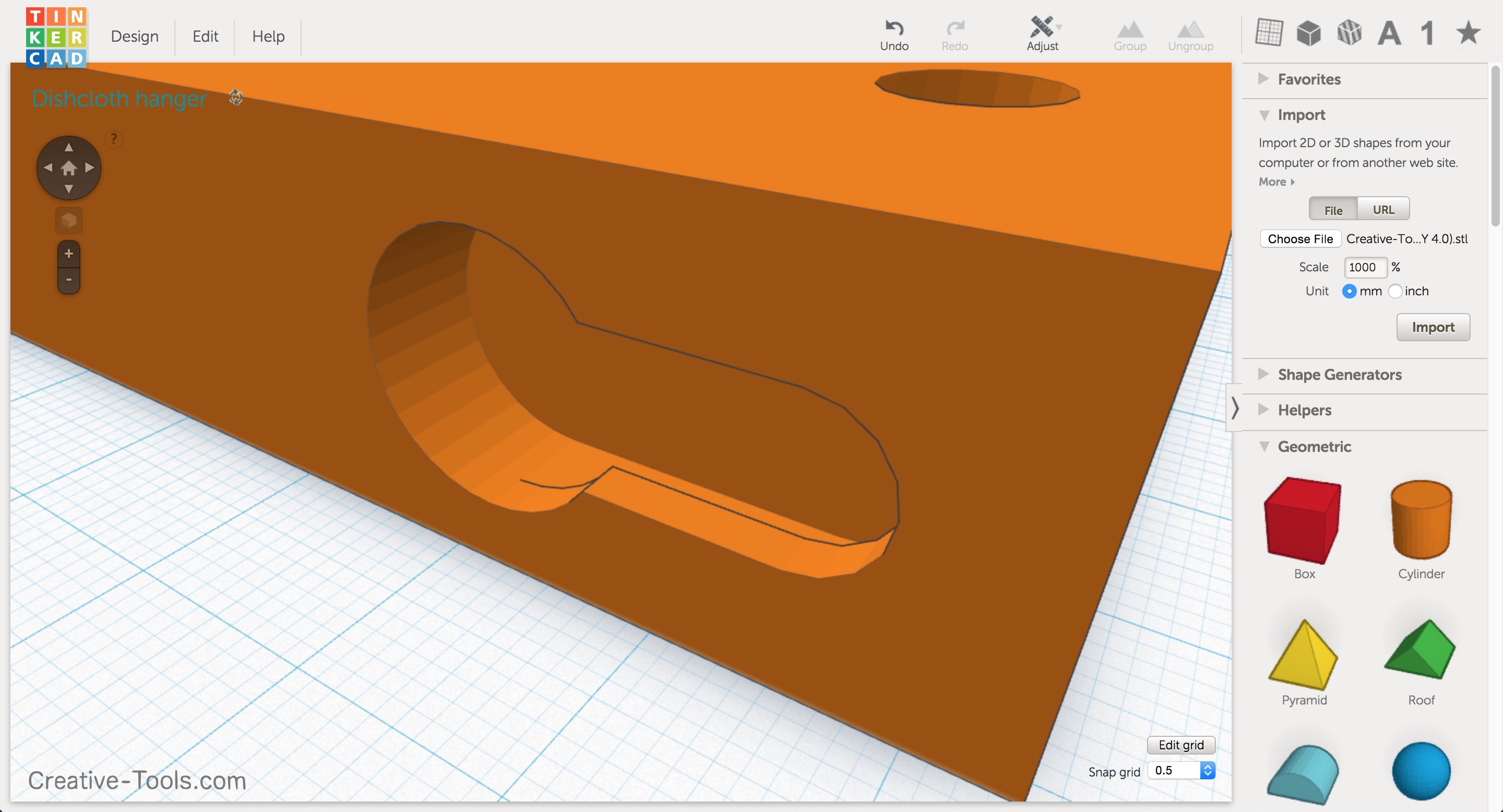Follow the More link under Import
The image size is (1503, 812).
(1276, 182)
